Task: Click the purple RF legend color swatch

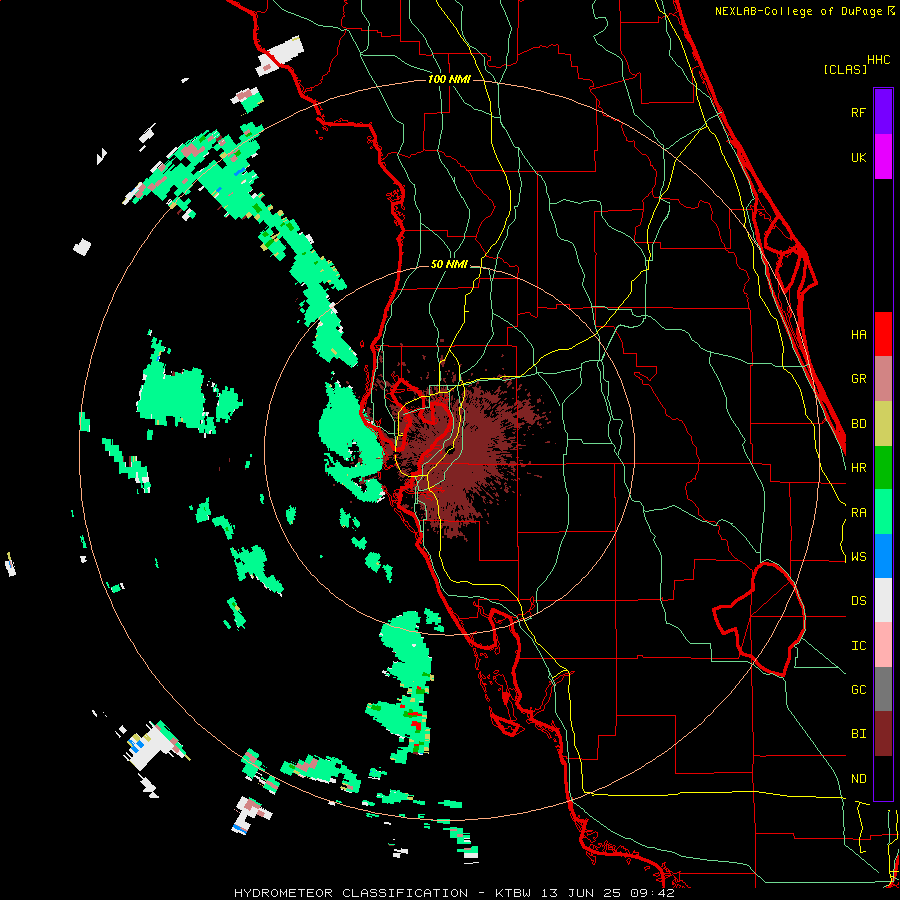Action: click(883, 112)
